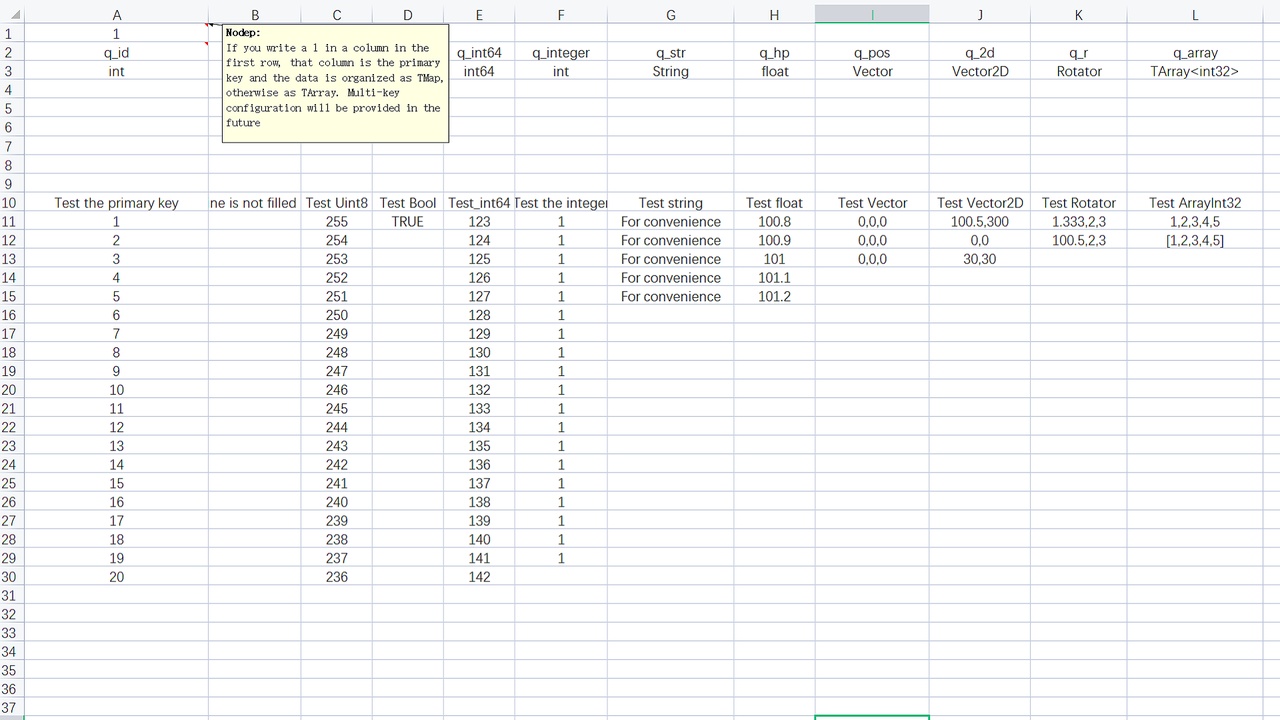Click the cell with value 255
Image resolution: width=1280 pixels, height=720 pixels.
pos(337,222)
